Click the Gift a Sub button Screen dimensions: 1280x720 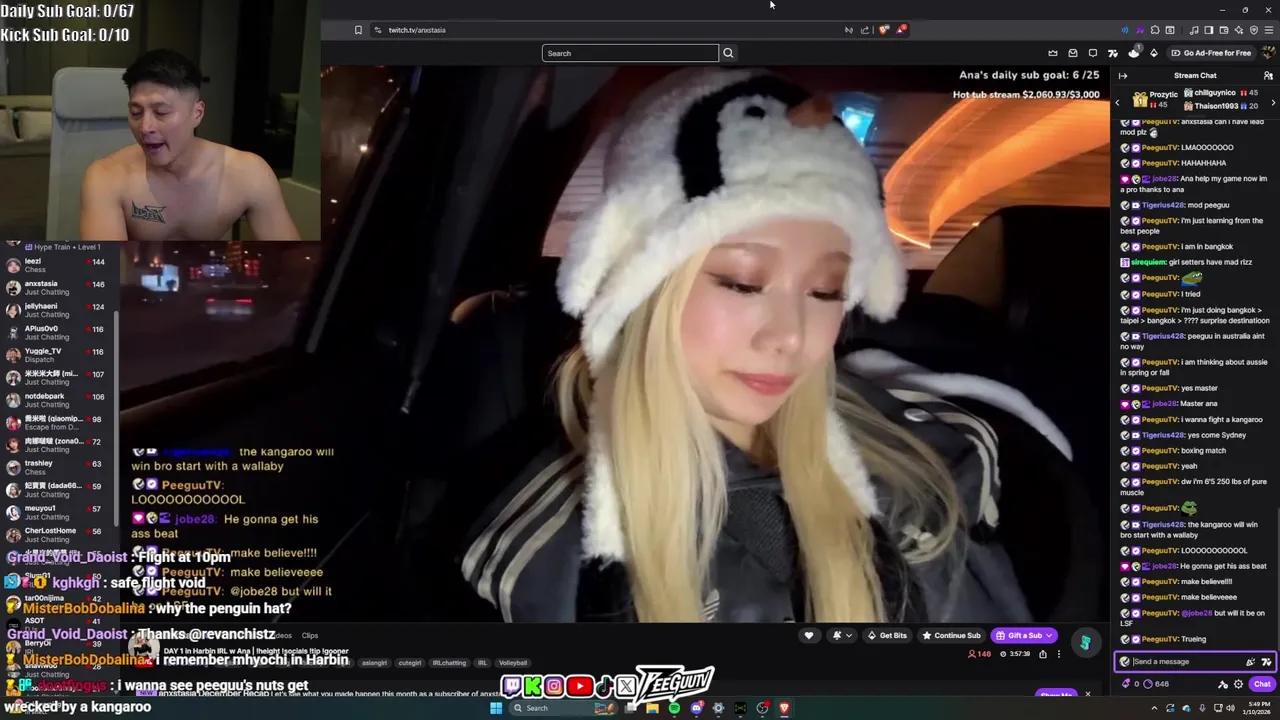(1025, 635)
